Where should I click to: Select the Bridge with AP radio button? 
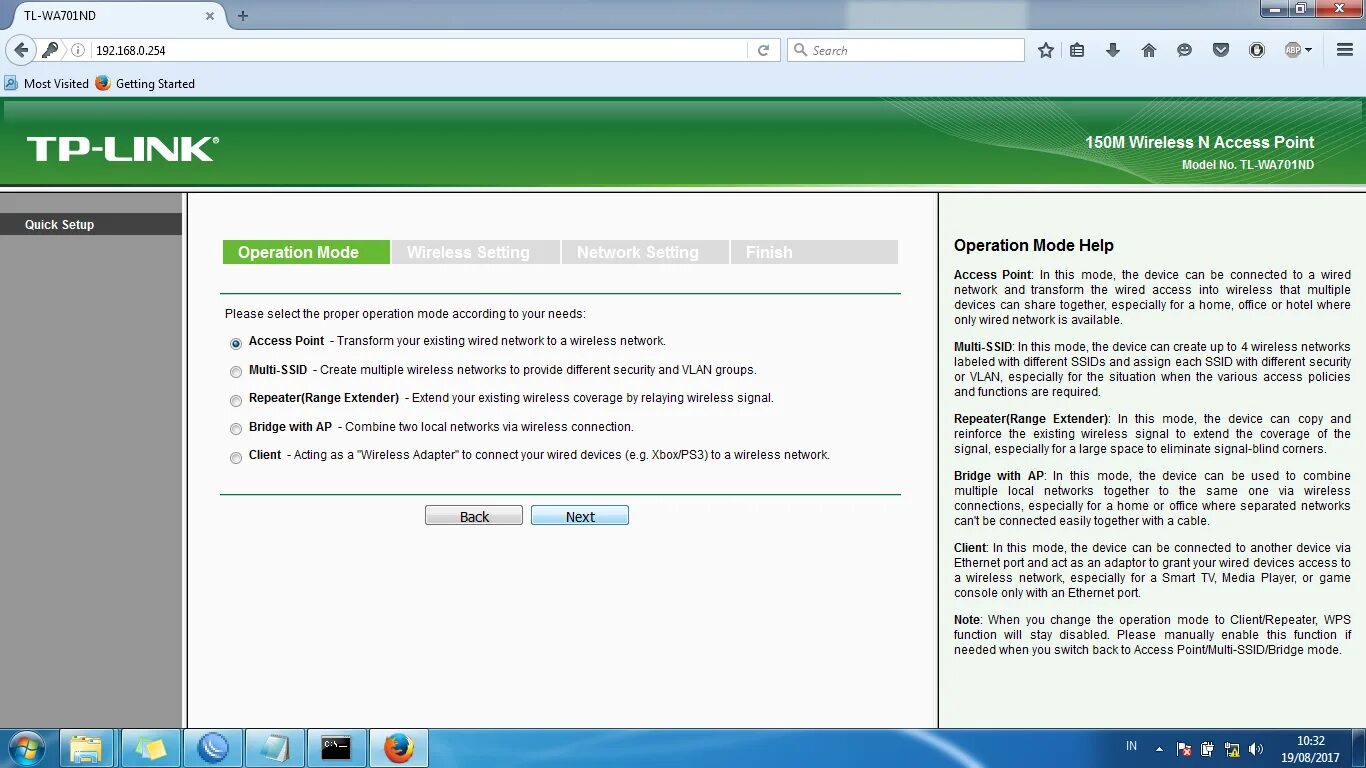[x=236, y=429]
